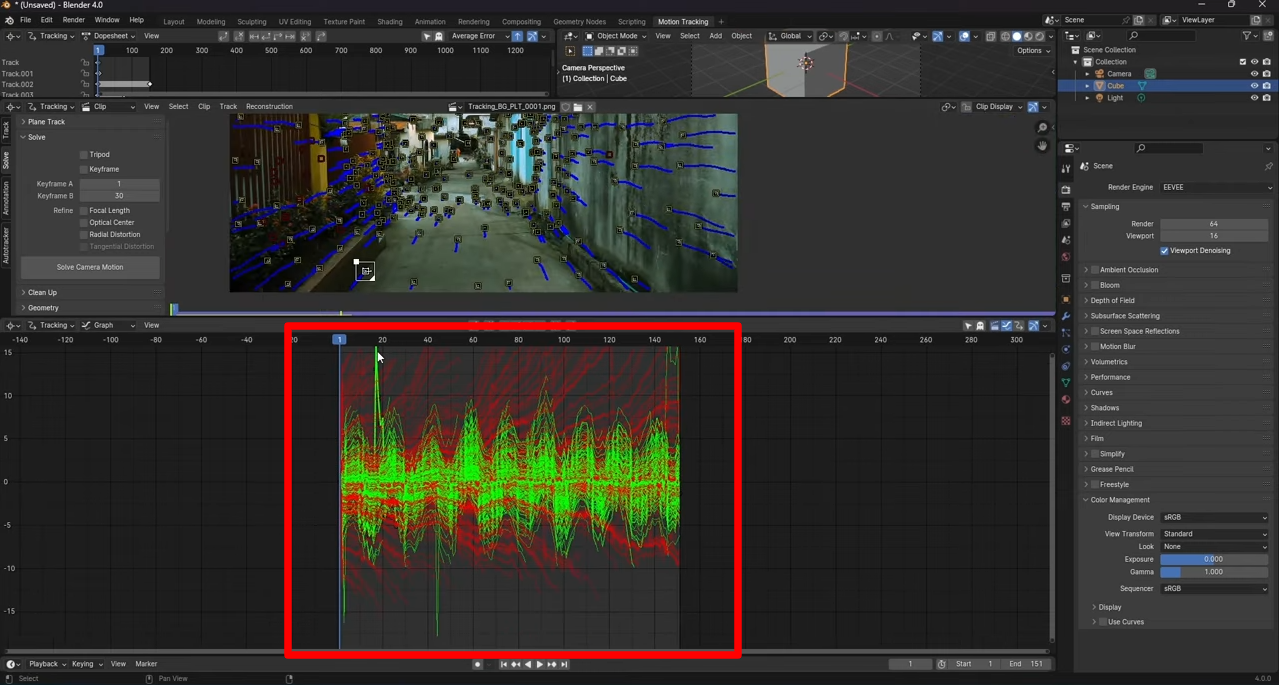Open the Output properties tab icon

point(1066,207)
